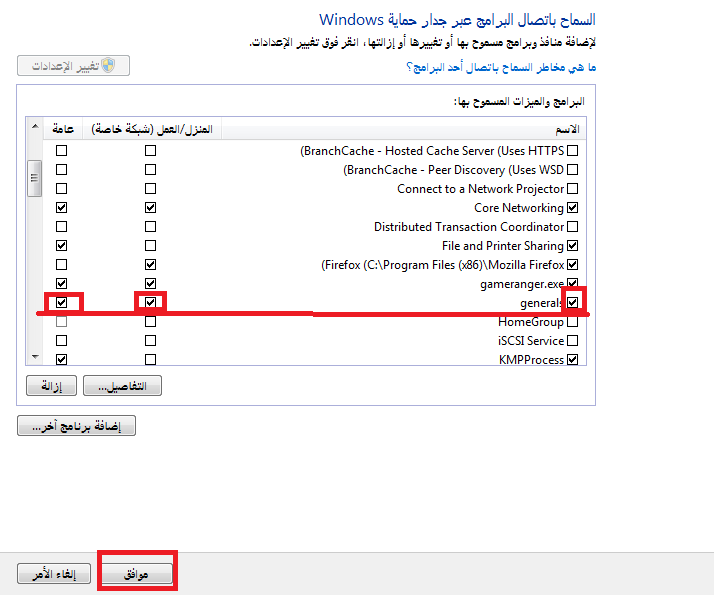Viewport: 714px width, 595px height.
Task: Select the Distributed Transaction Coordinator row text
Action: coord(469,227)
